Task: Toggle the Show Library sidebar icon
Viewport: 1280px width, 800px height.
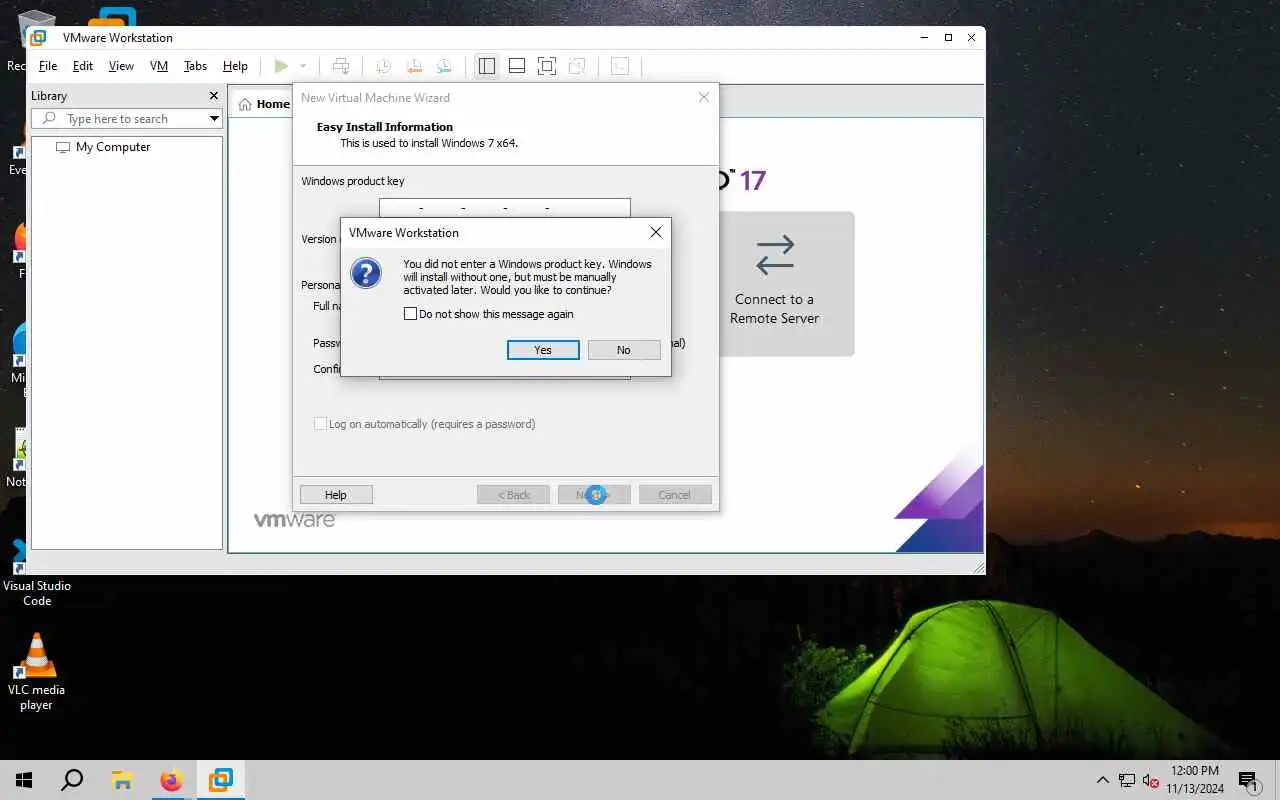Action: 487,66
